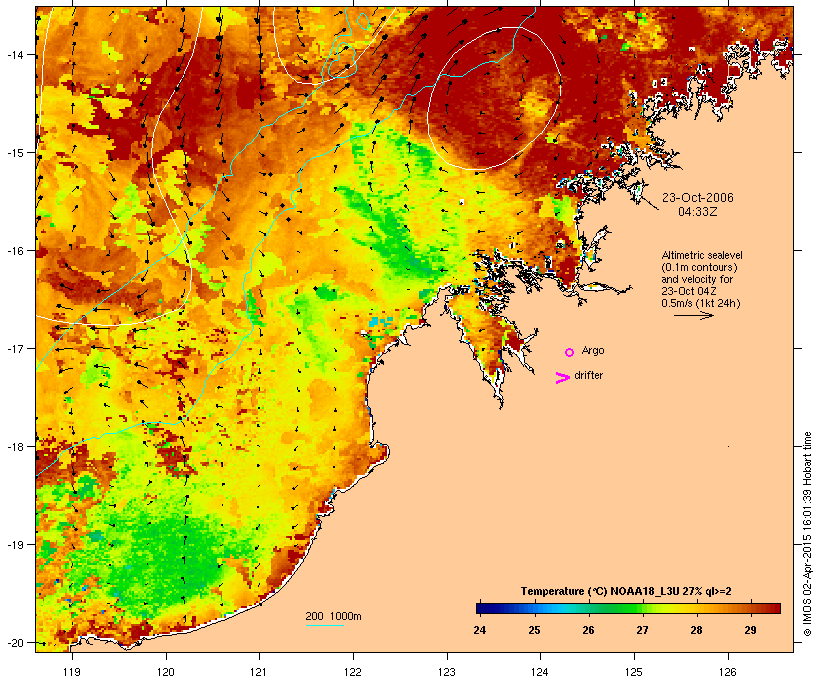This screenshot has width=820, height=680.
Task: Click colorbar value '25'
Action: click(533, 630)
